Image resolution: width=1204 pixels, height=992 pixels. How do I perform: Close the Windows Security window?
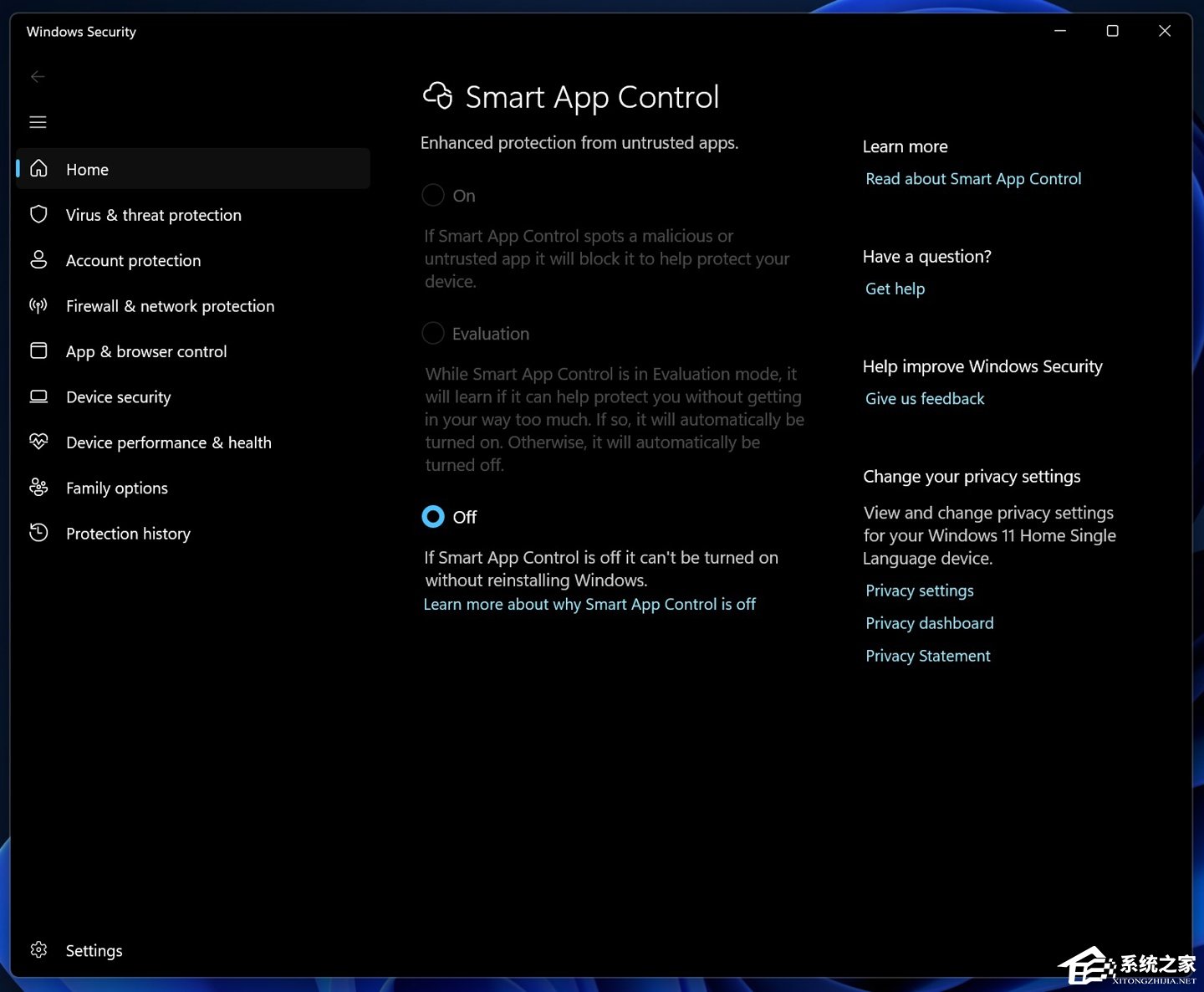pyautogui.click(x=1165, y=31)
